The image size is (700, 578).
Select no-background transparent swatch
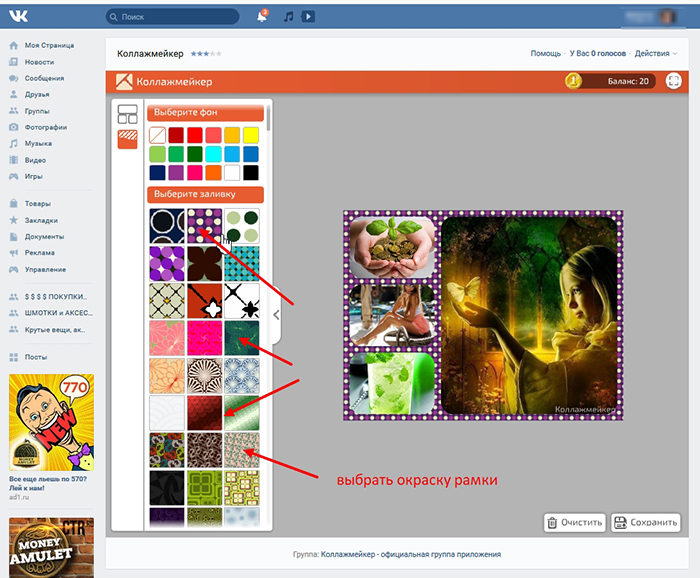pyautogui.click(x=157, y=135)
